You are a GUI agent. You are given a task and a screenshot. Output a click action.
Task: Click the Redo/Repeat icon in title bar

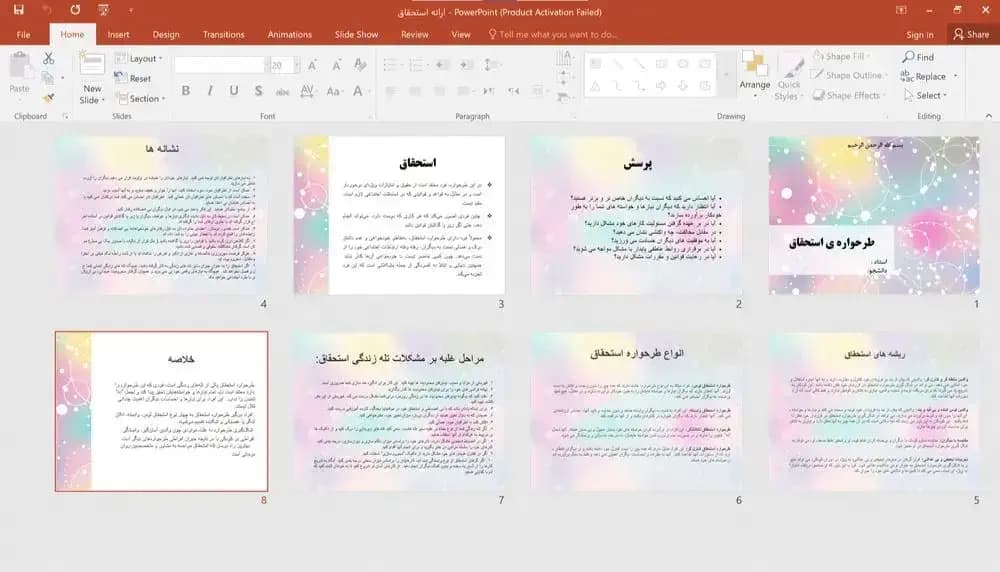tap(75, 10)
